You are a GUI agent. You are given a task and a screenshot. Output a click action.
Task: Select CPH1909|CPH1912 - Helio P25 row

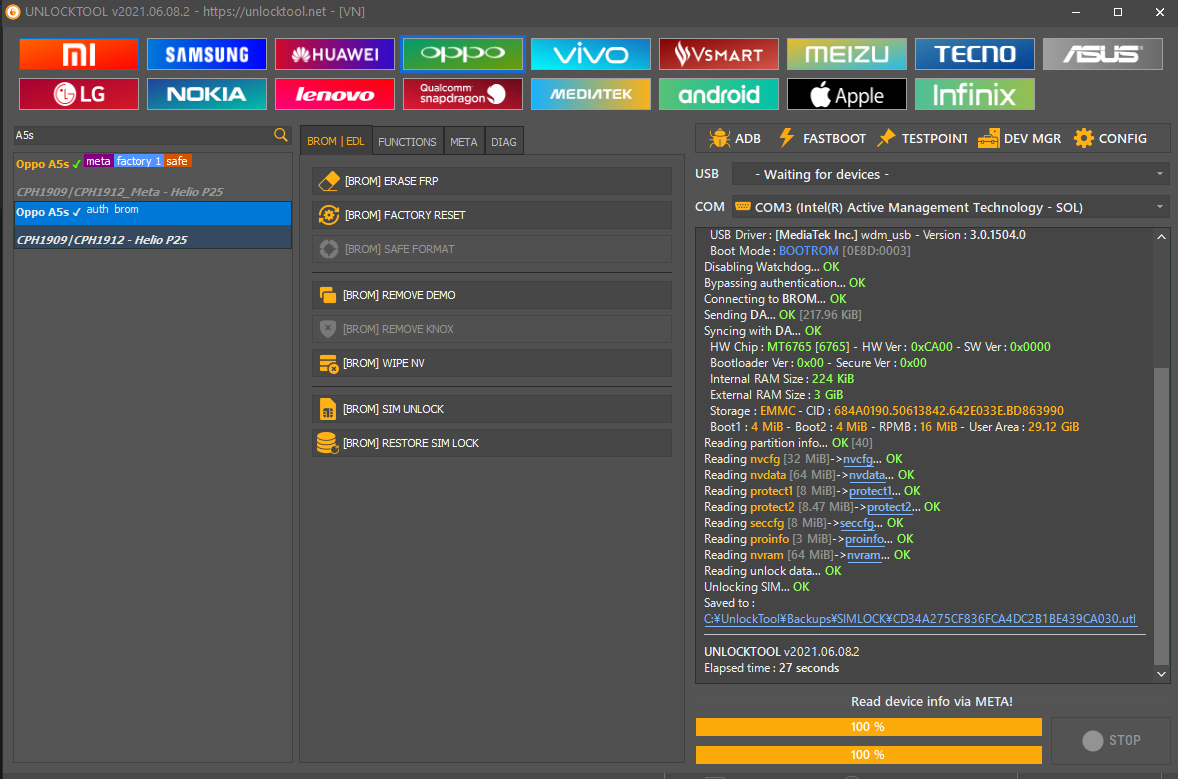153,239
